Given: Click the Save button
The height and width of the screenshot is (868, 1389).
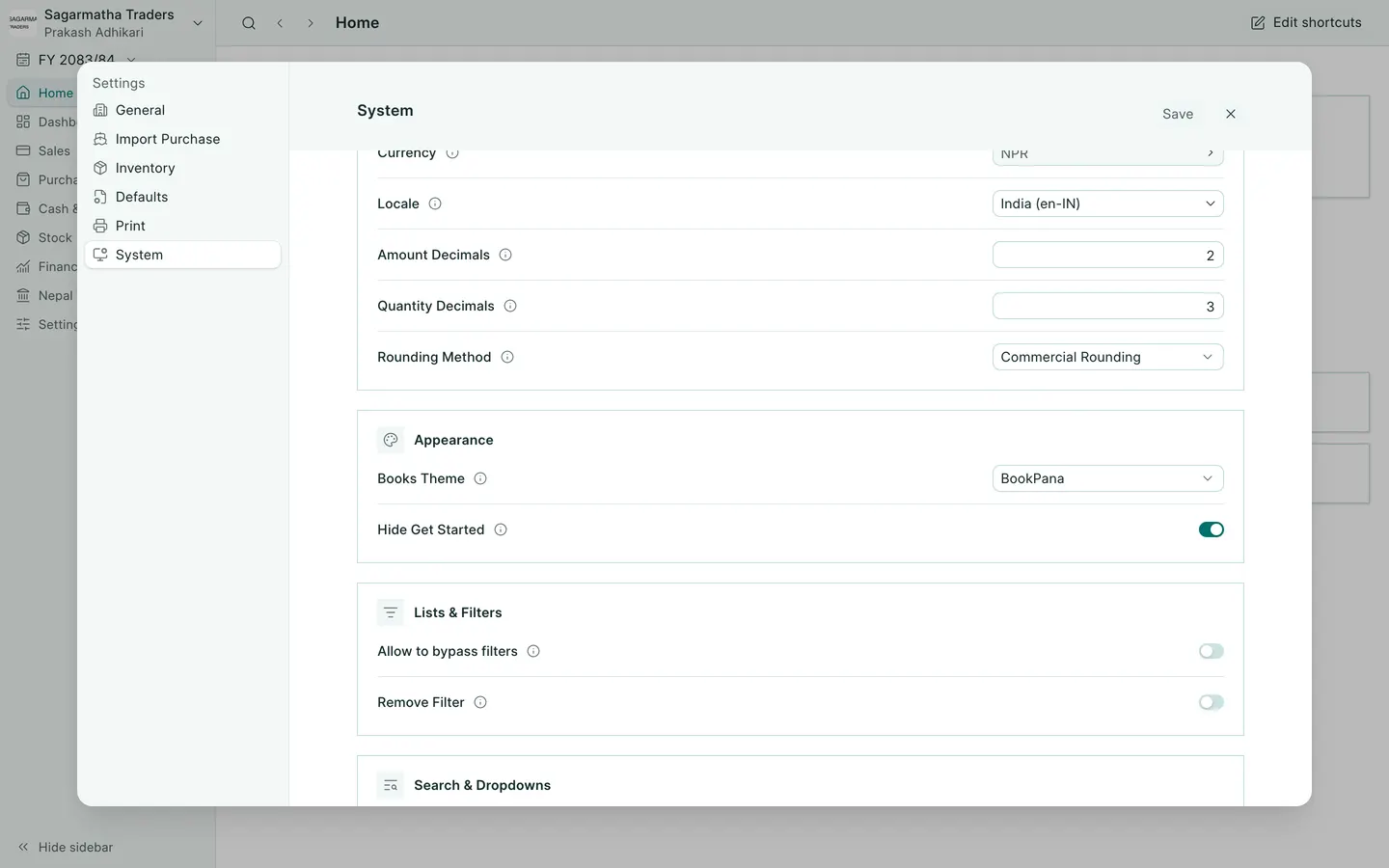Looking at the screenshot, I should (1178, 114).
